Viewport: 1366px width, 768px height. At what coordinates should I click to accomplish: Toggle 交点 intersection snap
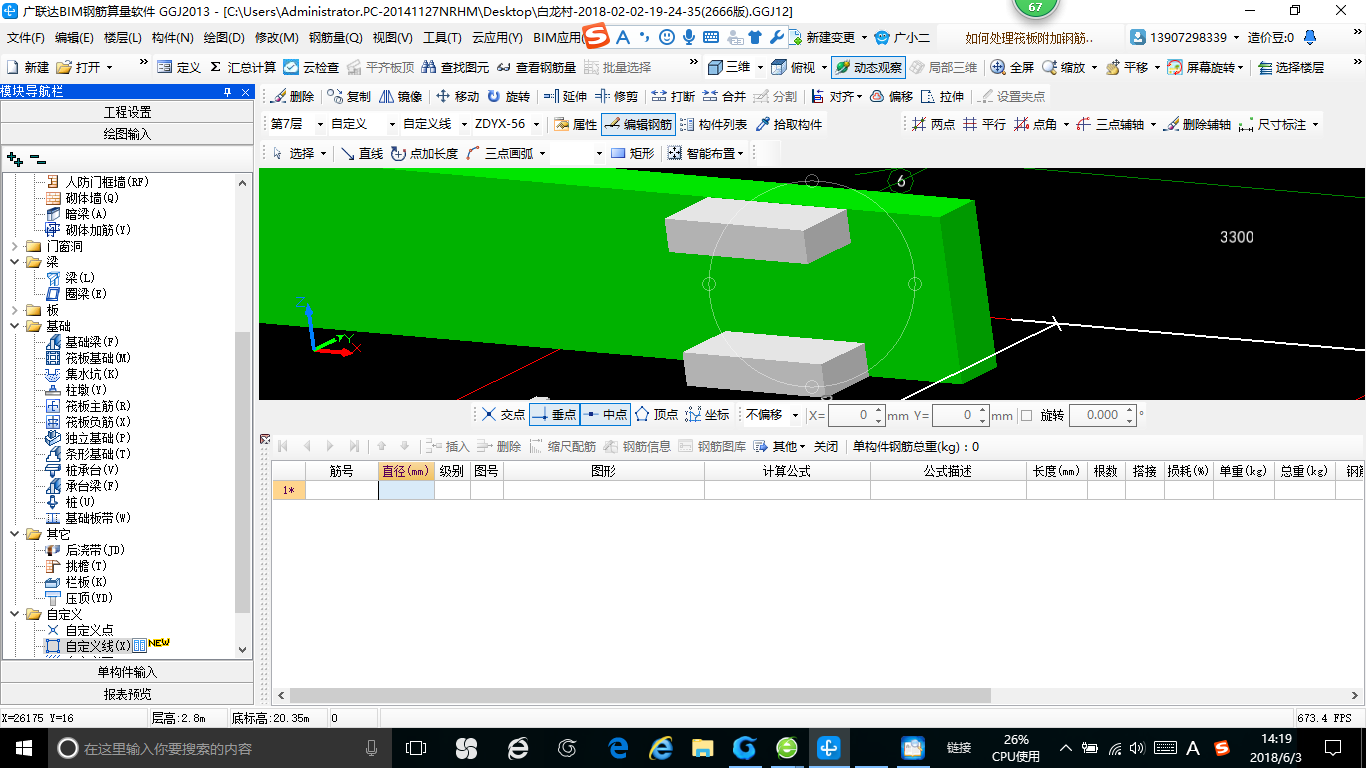(503, 414)
